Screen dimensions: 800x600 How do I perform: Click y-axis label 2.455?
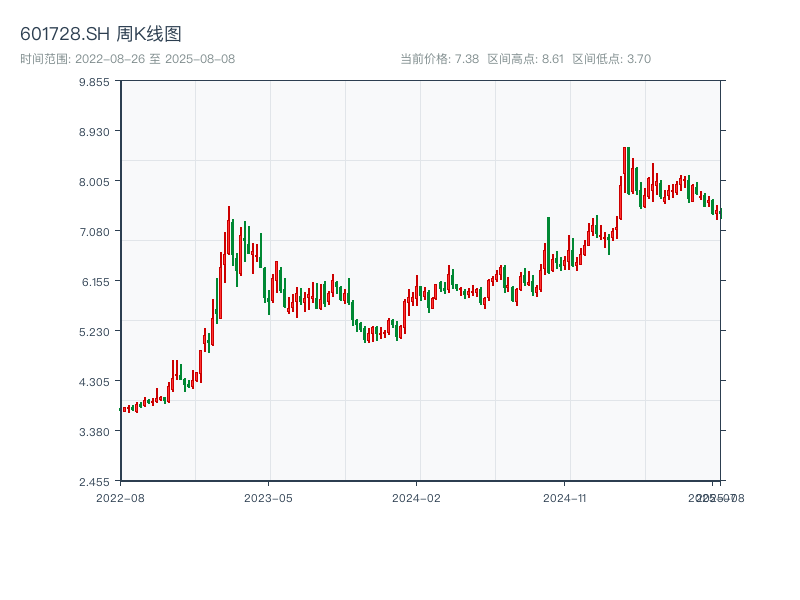94,482
